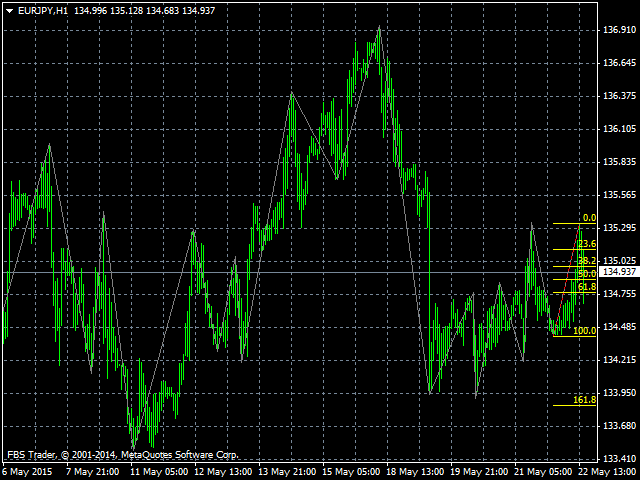Select the 133.950 price axis label
The height and width of the screenshot is (480, 640).
619,393
